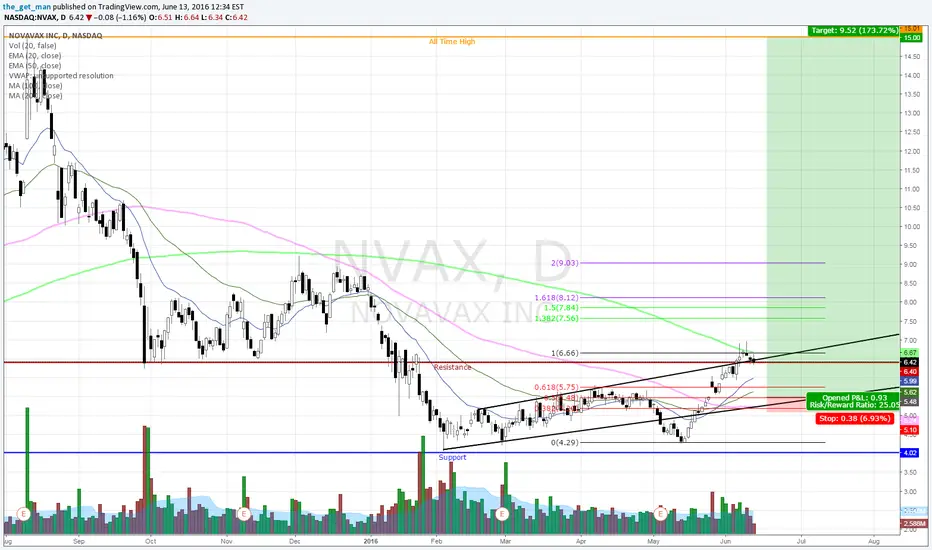Click the Support line label

click(452, 457)
